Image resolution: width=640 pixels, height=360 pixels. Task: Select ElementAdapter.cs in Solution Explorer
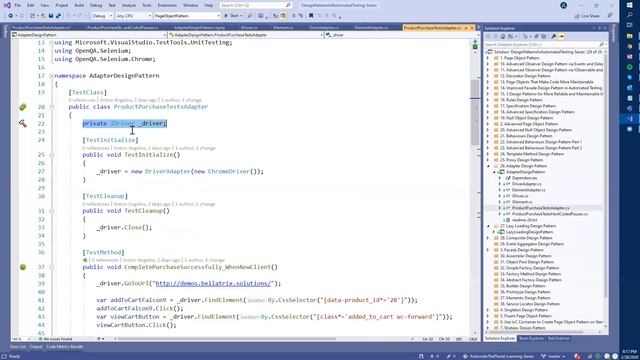pos(528,190)
